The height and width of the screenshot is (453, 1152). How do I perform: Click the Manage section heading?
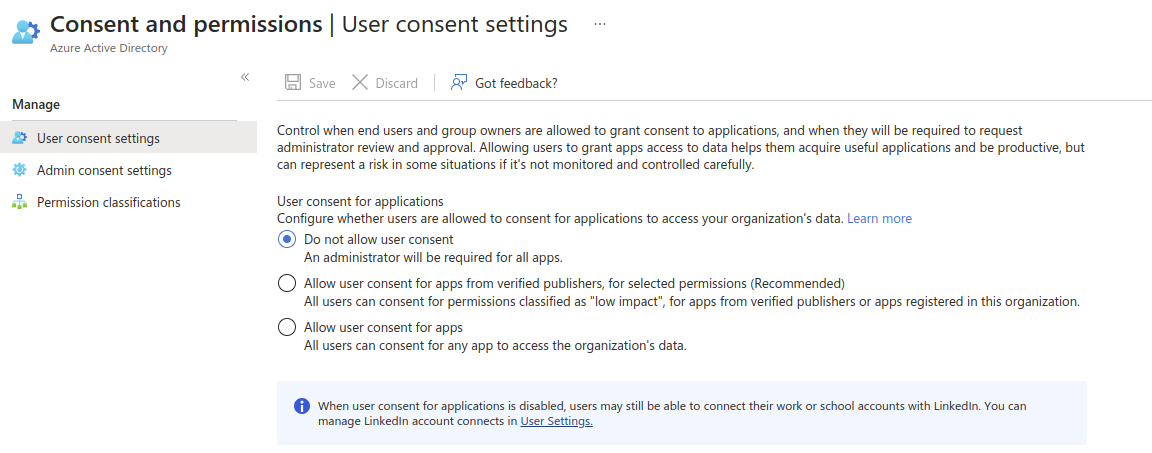click(x=36, y=104)
